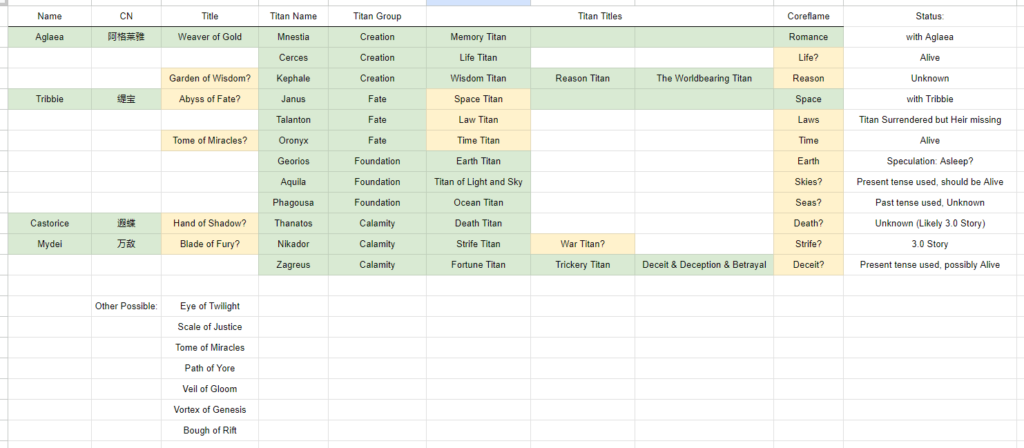Select the Bough of Rift cell
Image resolution: width=1024 pixels, height=448 pixels.
pos(210,431)
